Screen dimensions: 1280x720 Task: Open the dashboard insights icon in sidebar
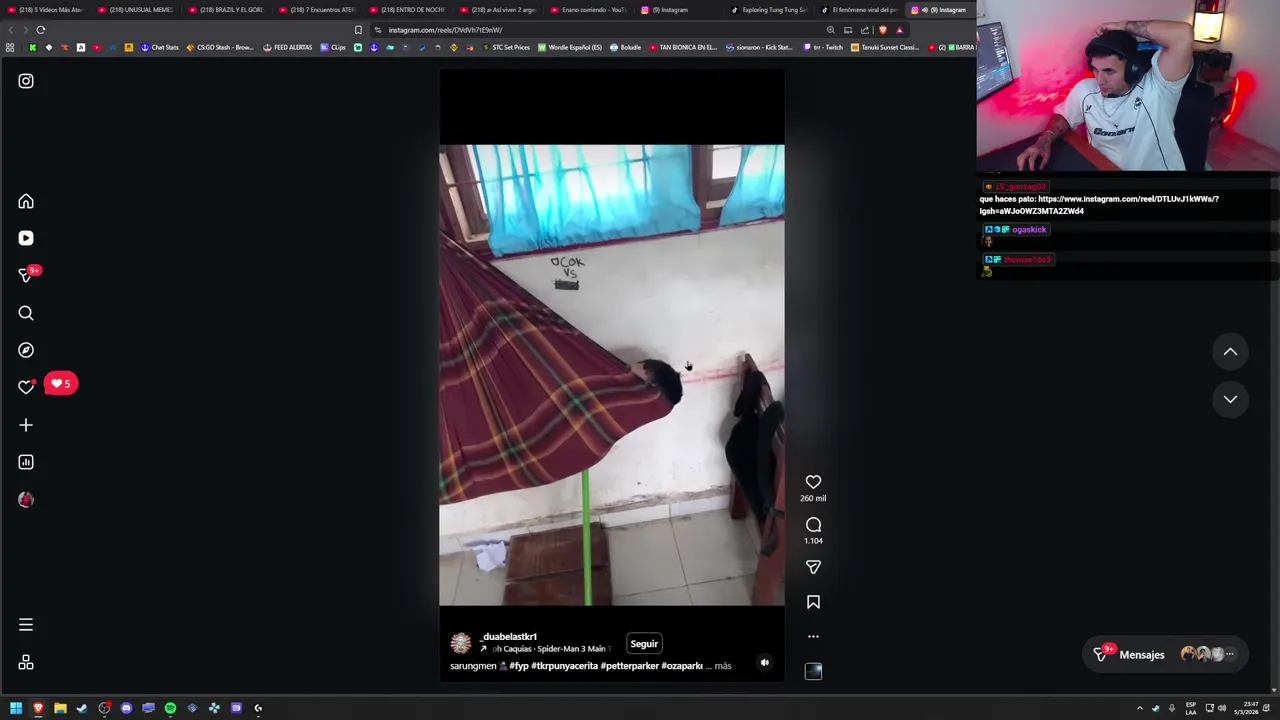coord(26,462)
